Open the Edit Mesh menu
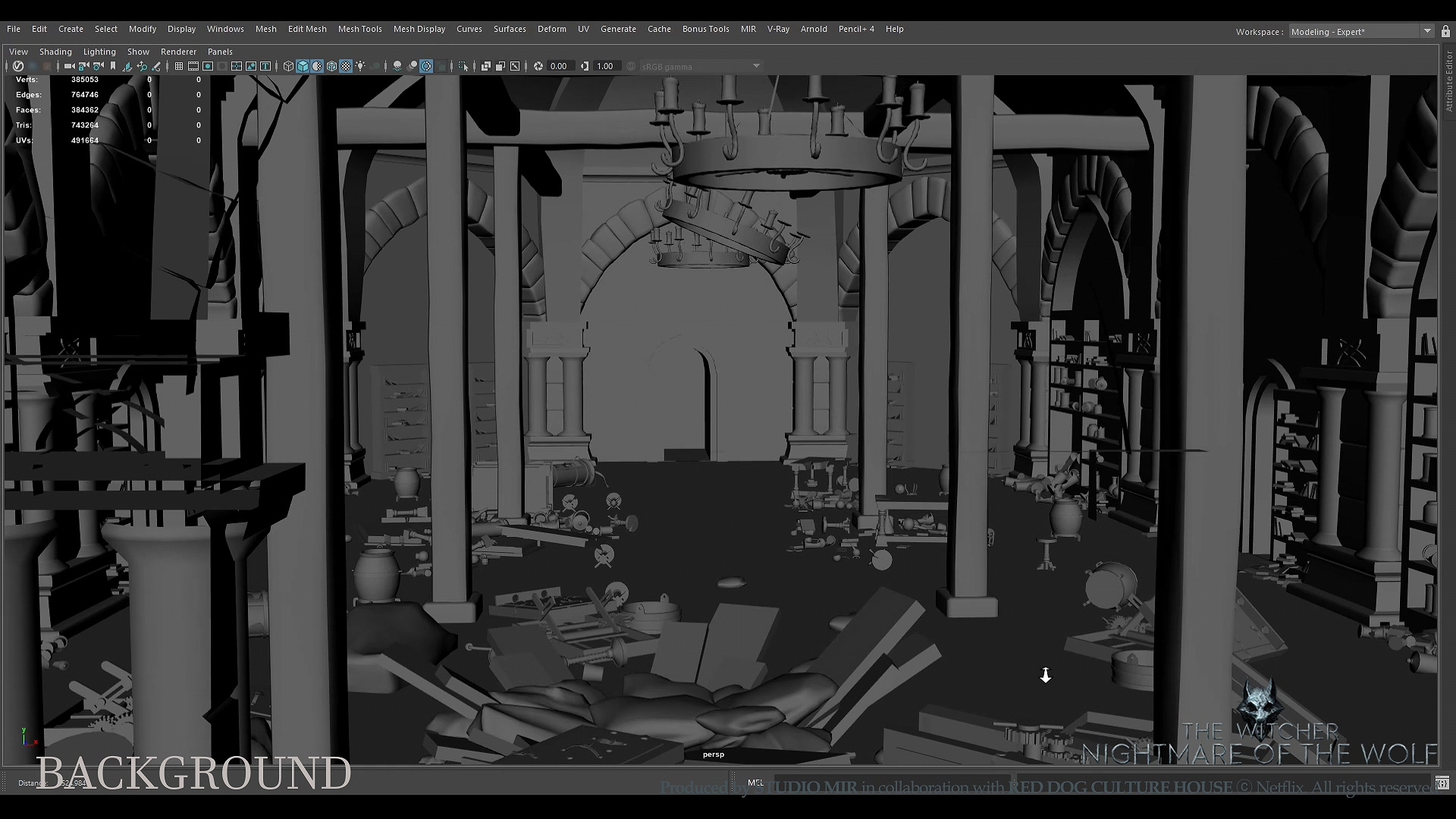 click(x=307, y=29)
